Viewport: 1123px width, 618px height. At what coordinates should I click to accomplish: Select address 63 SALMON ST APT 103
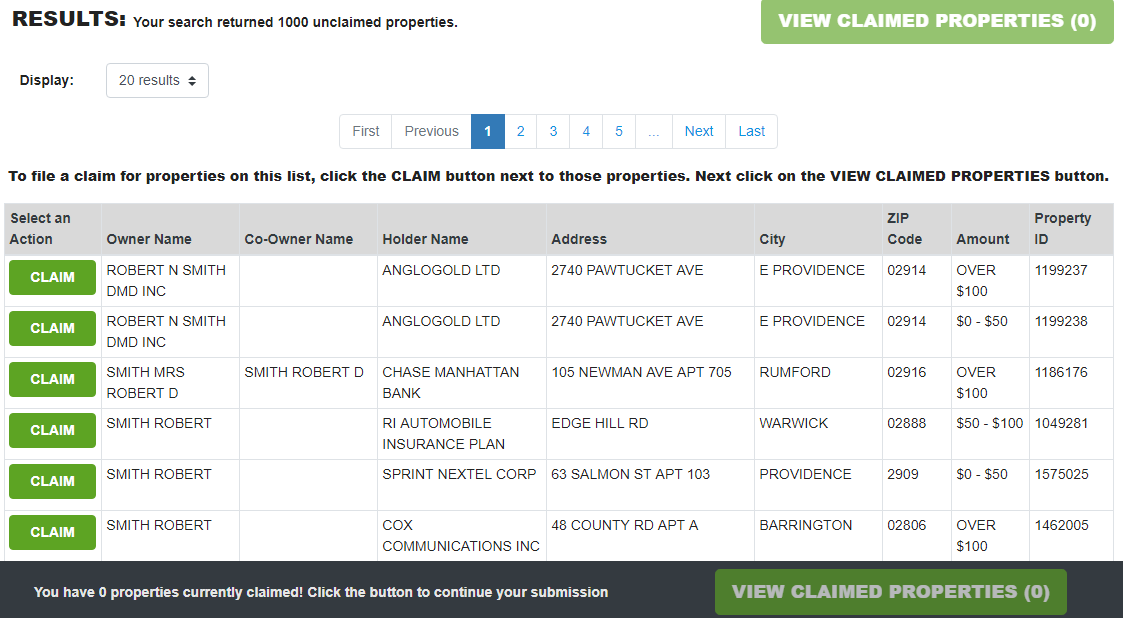tap(630, 474)
